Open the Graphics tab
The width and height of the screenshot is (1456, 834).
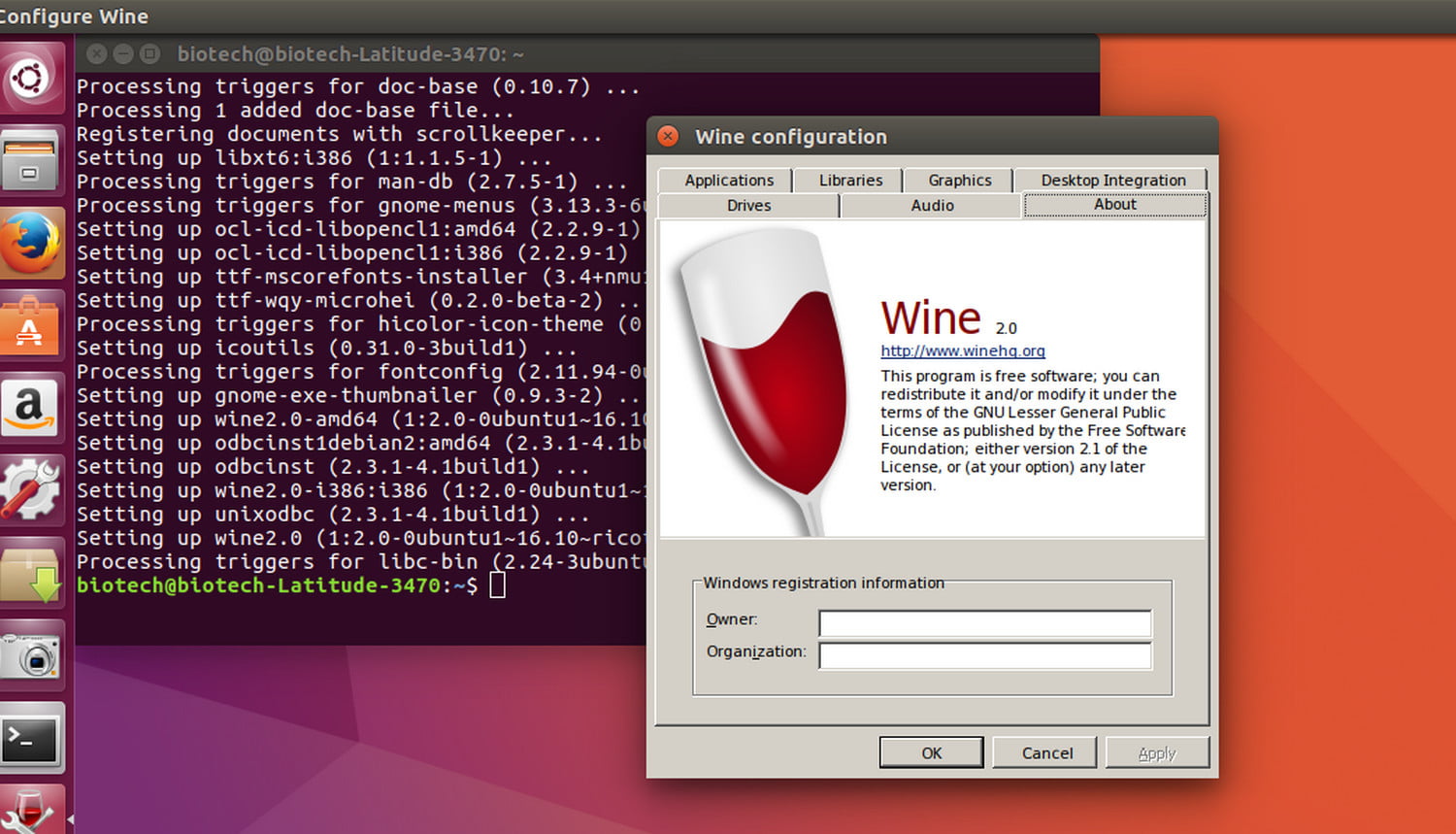coord(959,181)
